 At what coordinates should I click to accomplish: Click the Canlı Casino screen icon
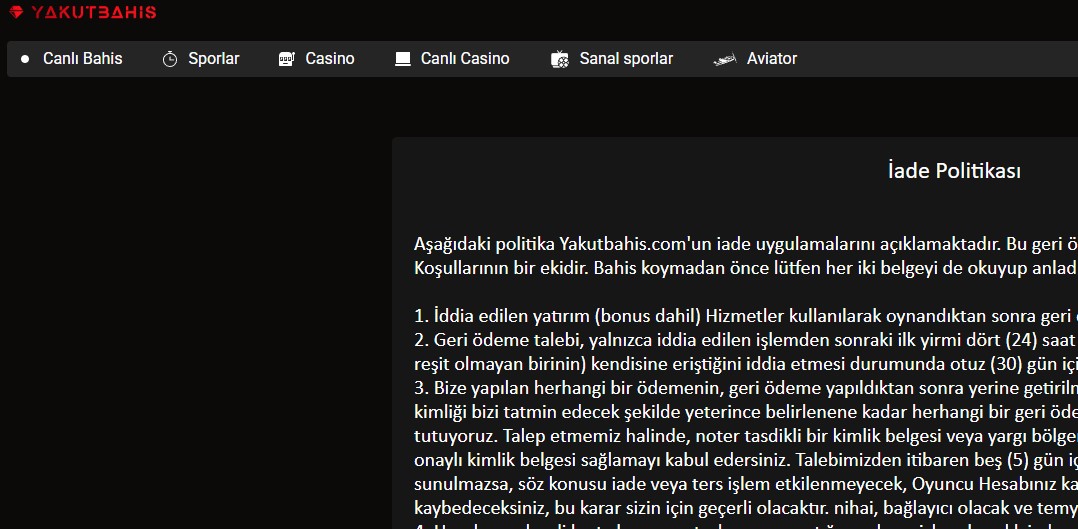coord(403,59)
